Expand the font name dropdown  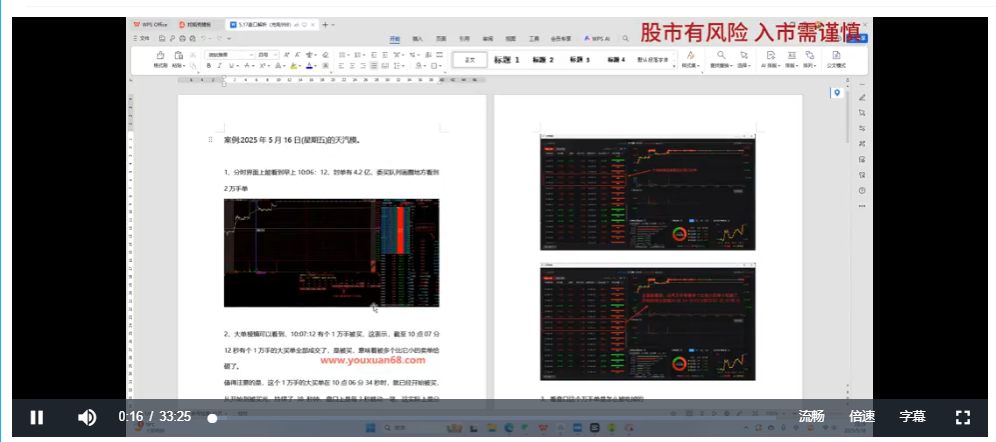pos(251,54)
